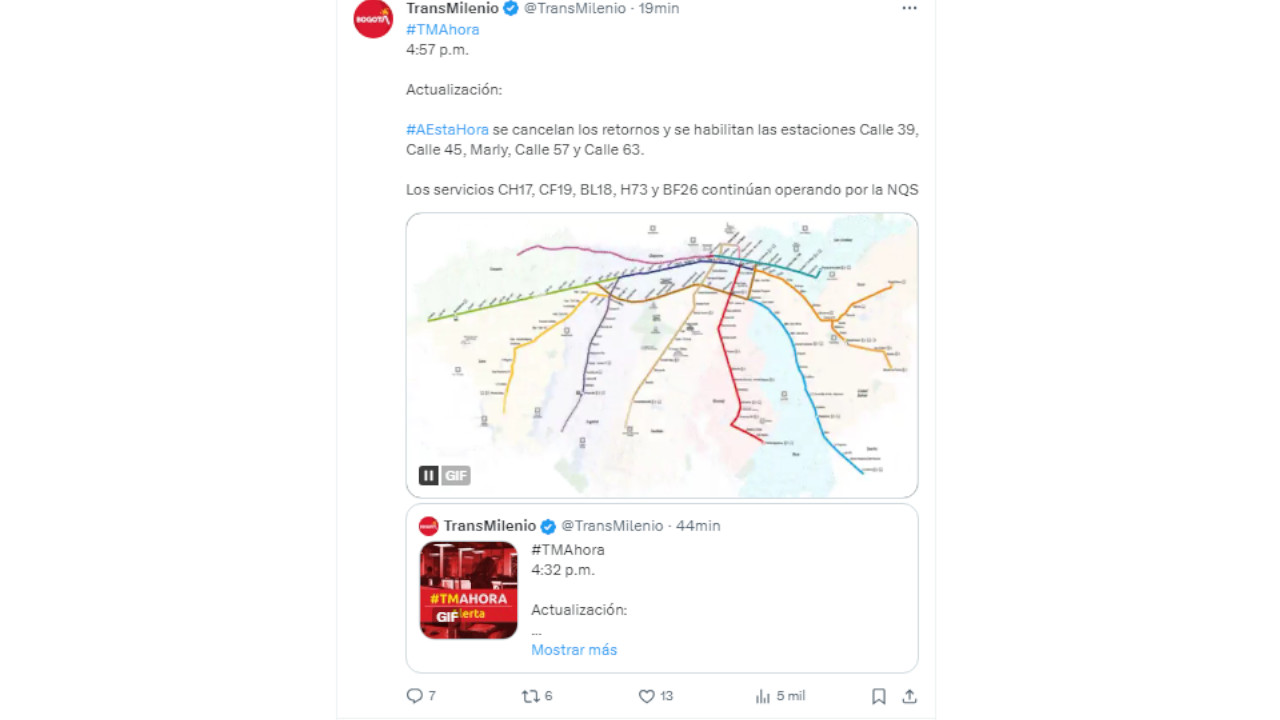Open the tweet's more options menu

pyautogui.click(x=909, y=8)
